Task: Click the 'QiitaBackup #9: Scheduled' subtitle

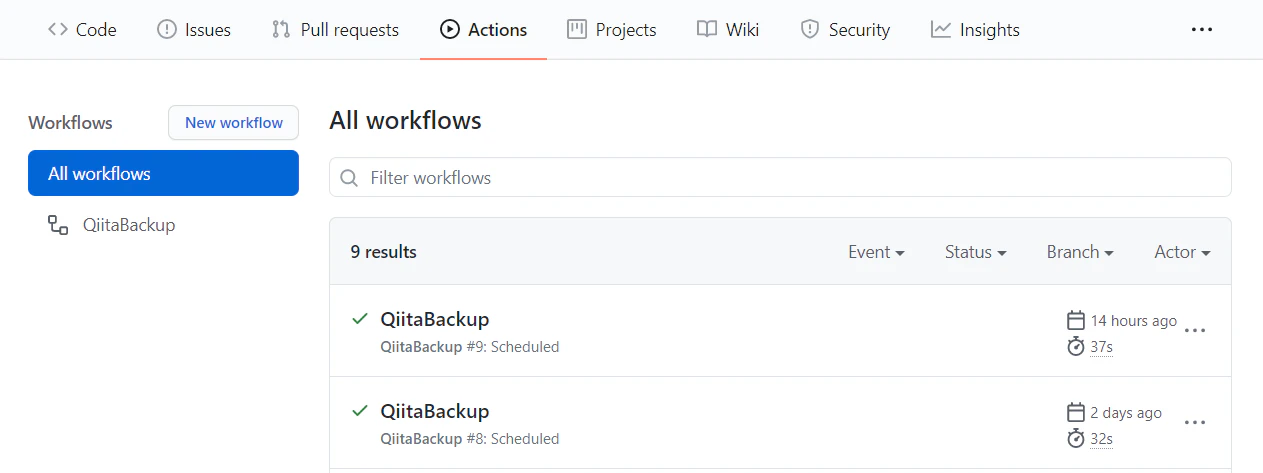Action: click(470, 347)
